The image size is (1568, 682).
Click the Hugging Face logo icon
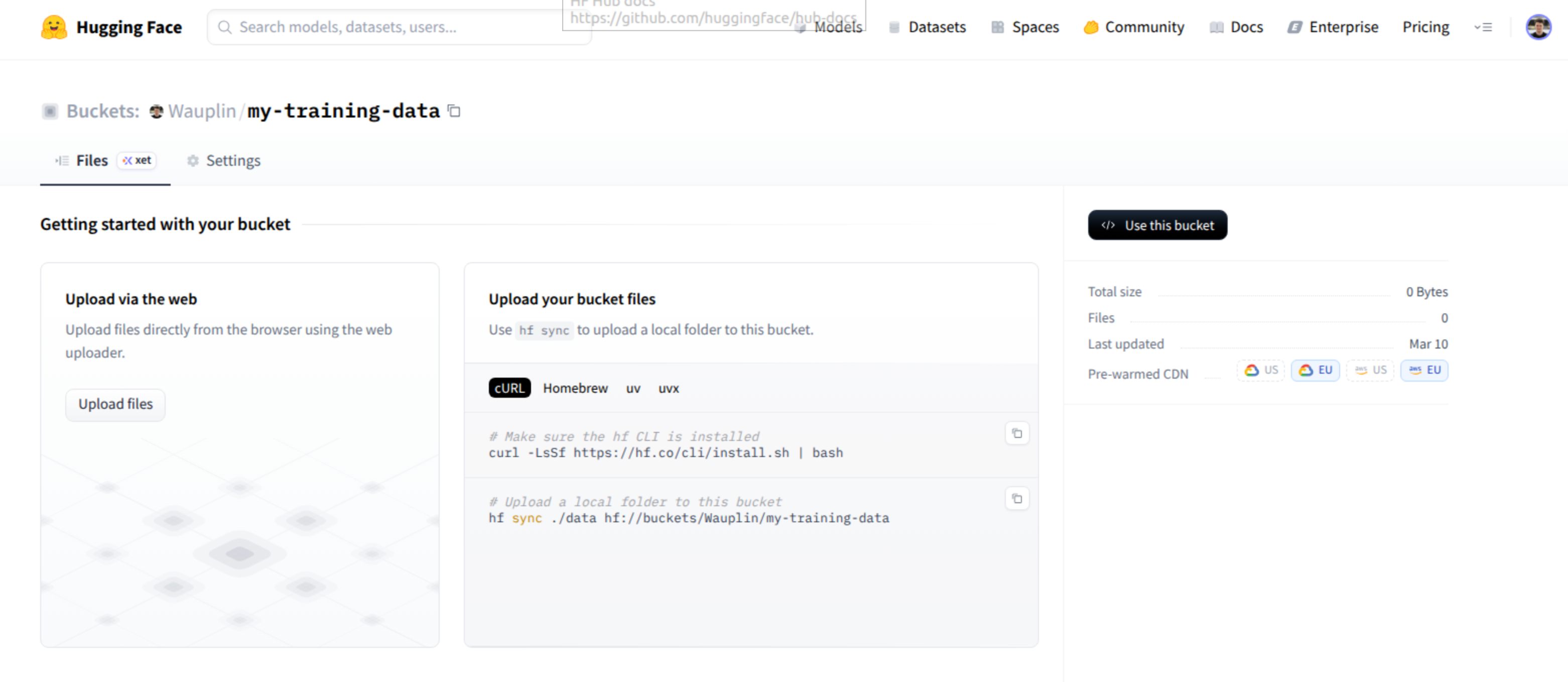click(54, 28)
